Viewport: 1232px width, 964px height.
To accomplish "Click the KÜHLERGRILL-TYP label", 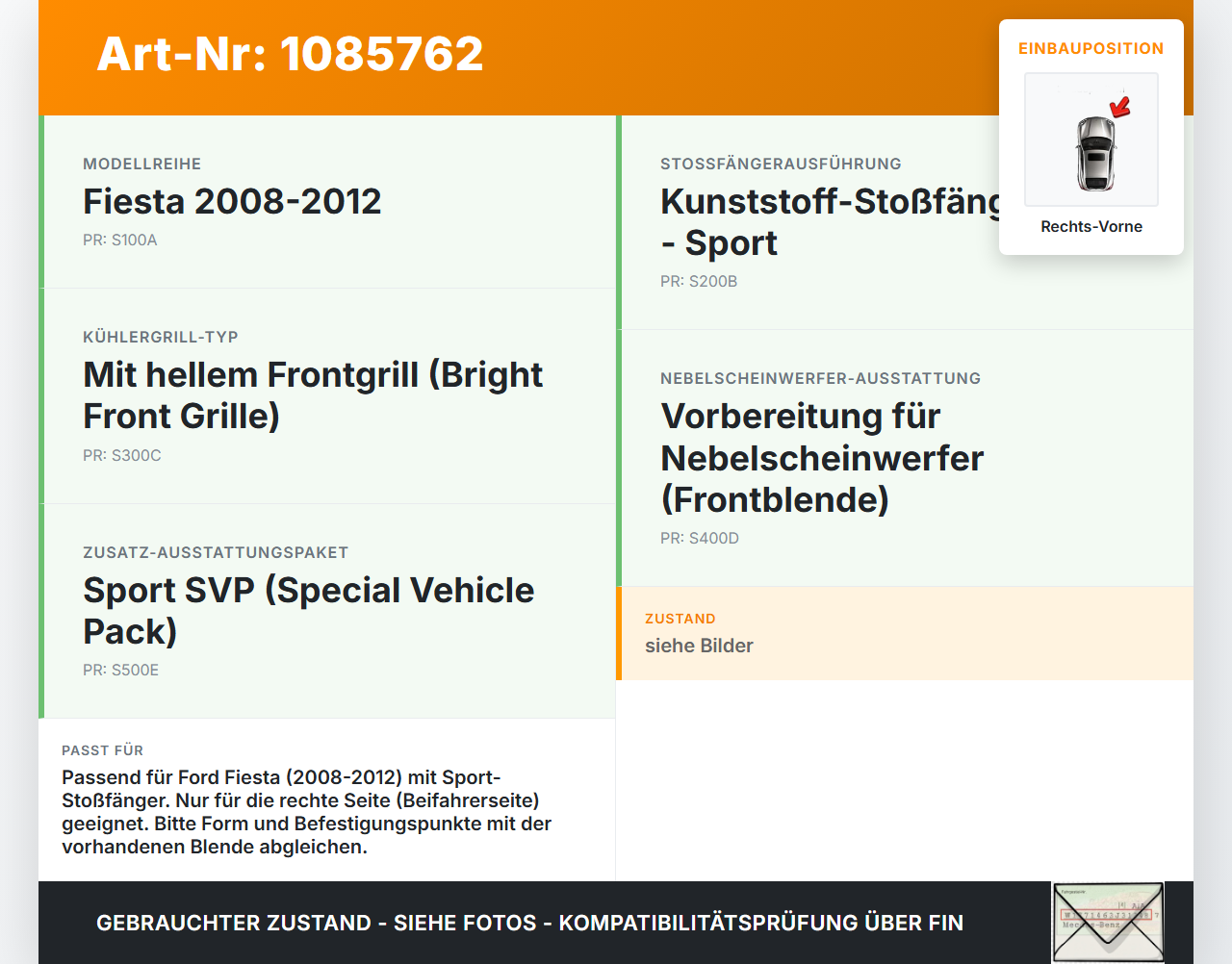I will 161,338.
